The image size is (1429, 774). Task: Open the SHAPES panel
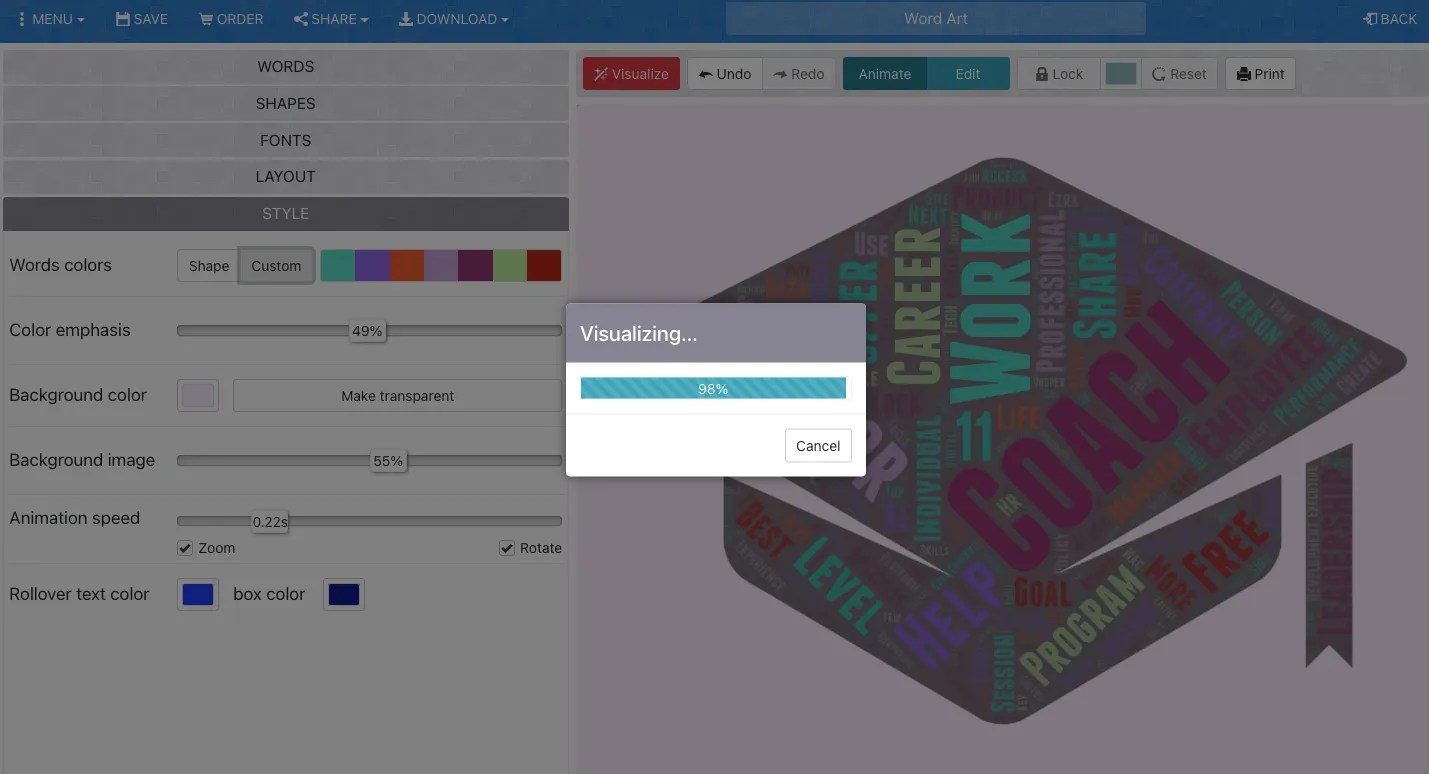click(285, 103)
